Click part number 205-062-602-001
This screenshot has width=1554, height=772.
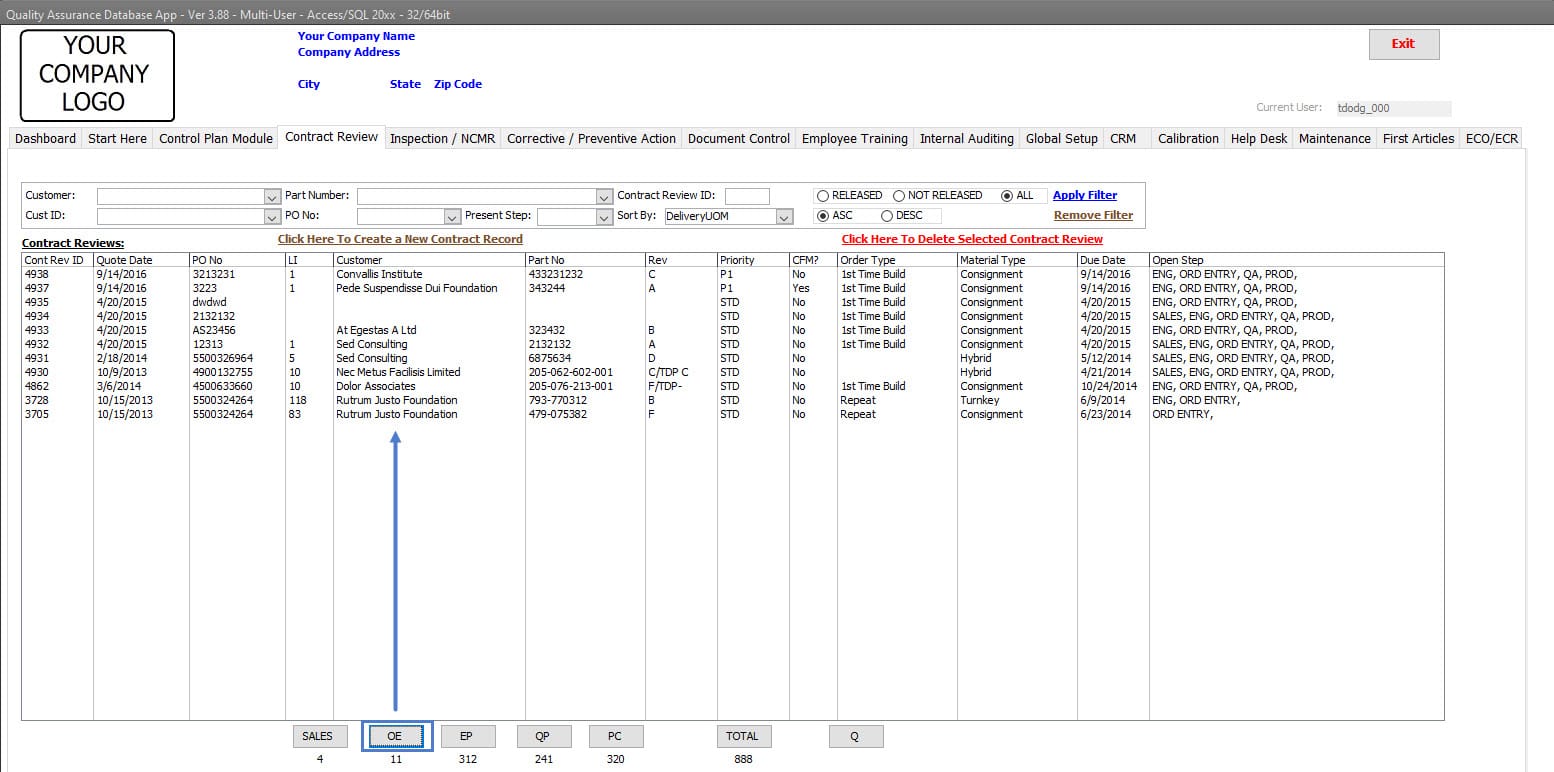[x=571, y=372]
